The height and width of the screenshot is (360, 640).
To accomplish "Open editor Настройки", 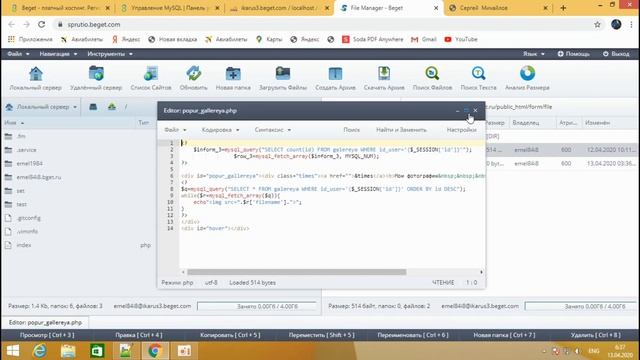I will click(x=462, y=130).
